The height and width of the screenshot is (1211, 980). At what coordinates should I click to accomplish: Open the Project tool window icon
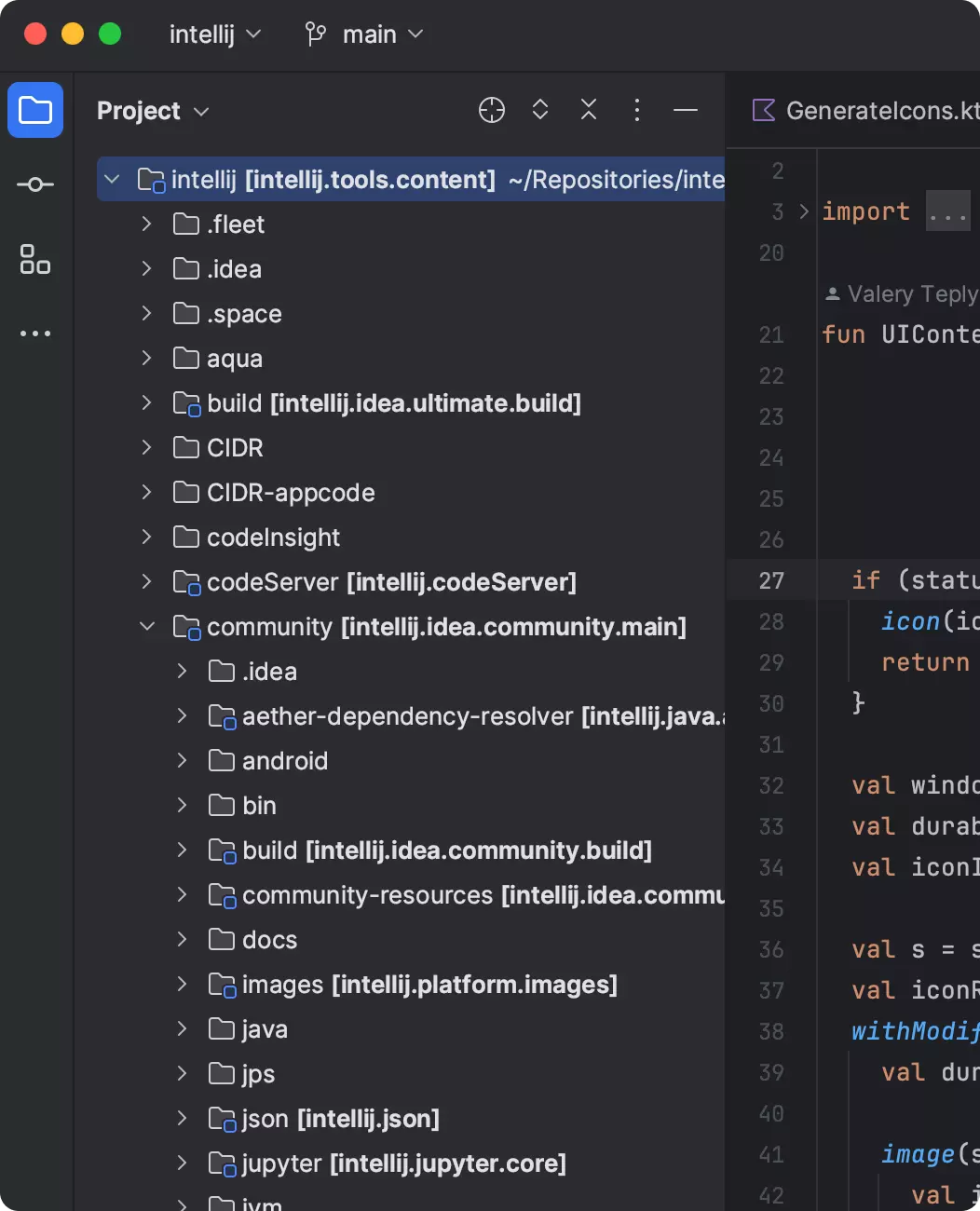[35, 110]
